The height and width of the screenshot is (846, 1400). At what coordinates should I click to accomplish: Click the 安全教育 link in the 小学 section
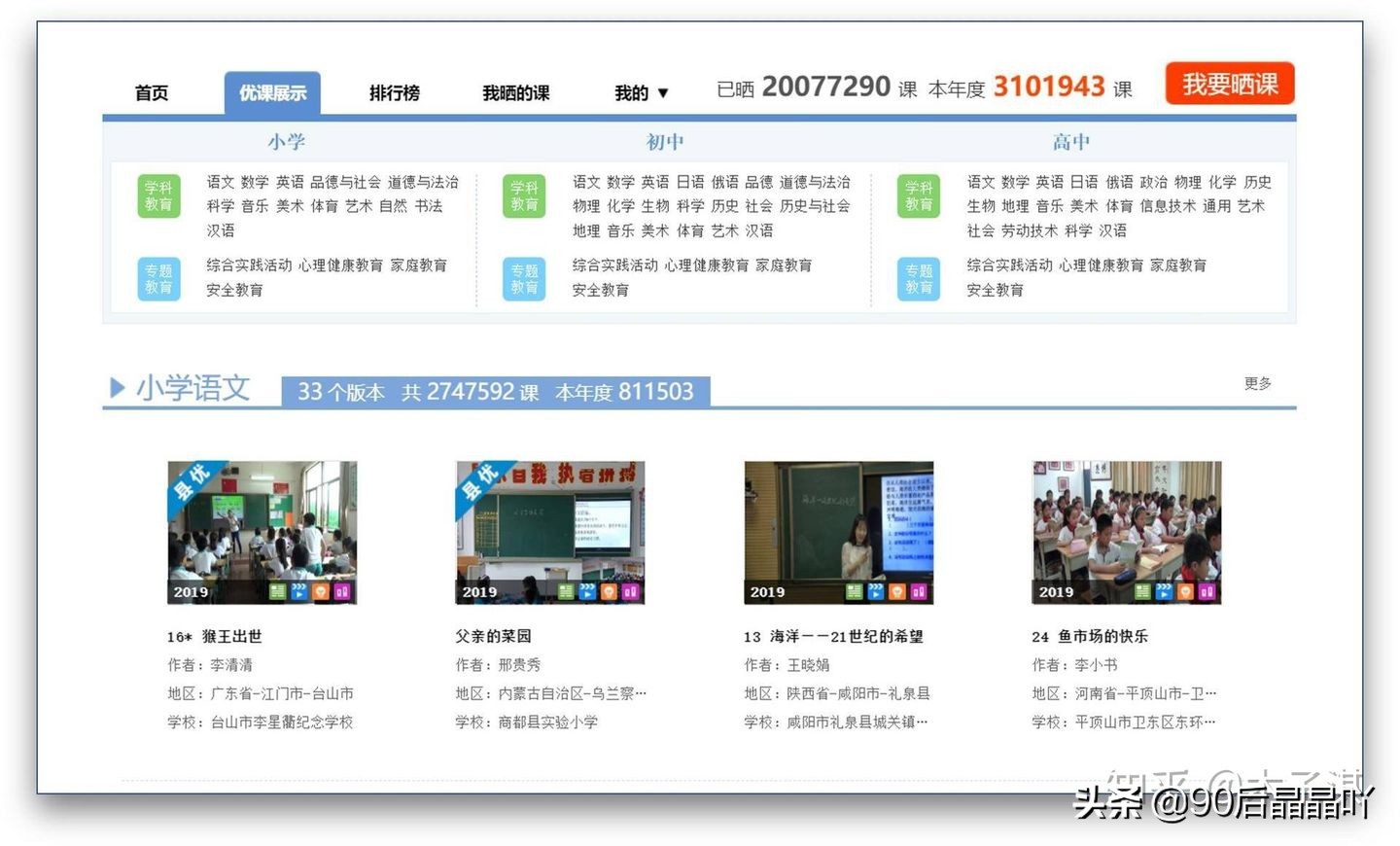point(234,290)
